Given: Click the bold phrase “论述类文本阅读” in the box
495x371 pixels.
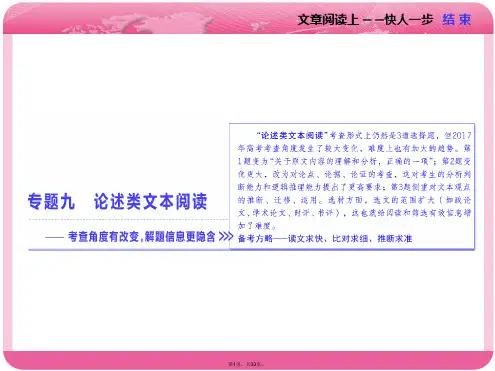Looking at the screenshot, I should [x=292, y=135].
